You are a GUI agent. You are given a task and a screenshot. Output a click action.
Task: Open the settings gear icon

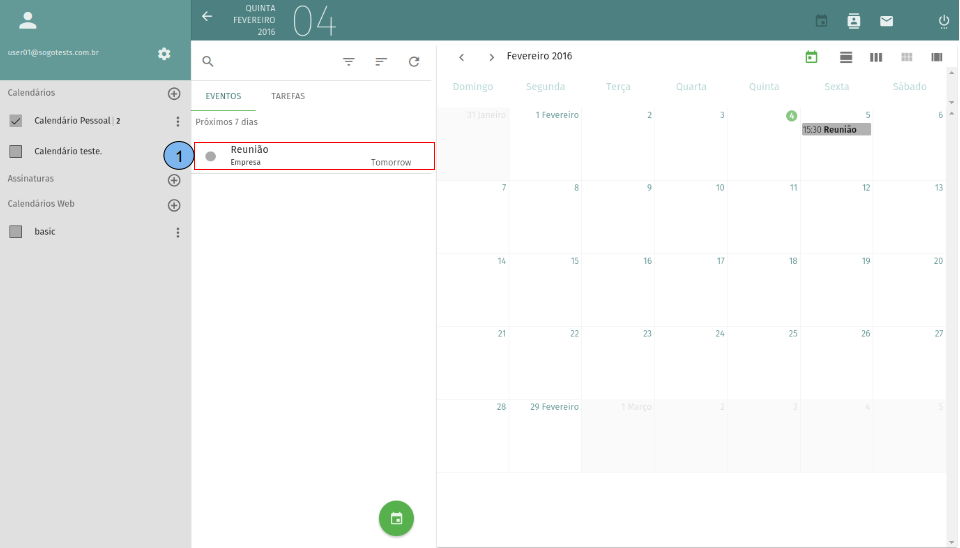click(x=164, y=53)
